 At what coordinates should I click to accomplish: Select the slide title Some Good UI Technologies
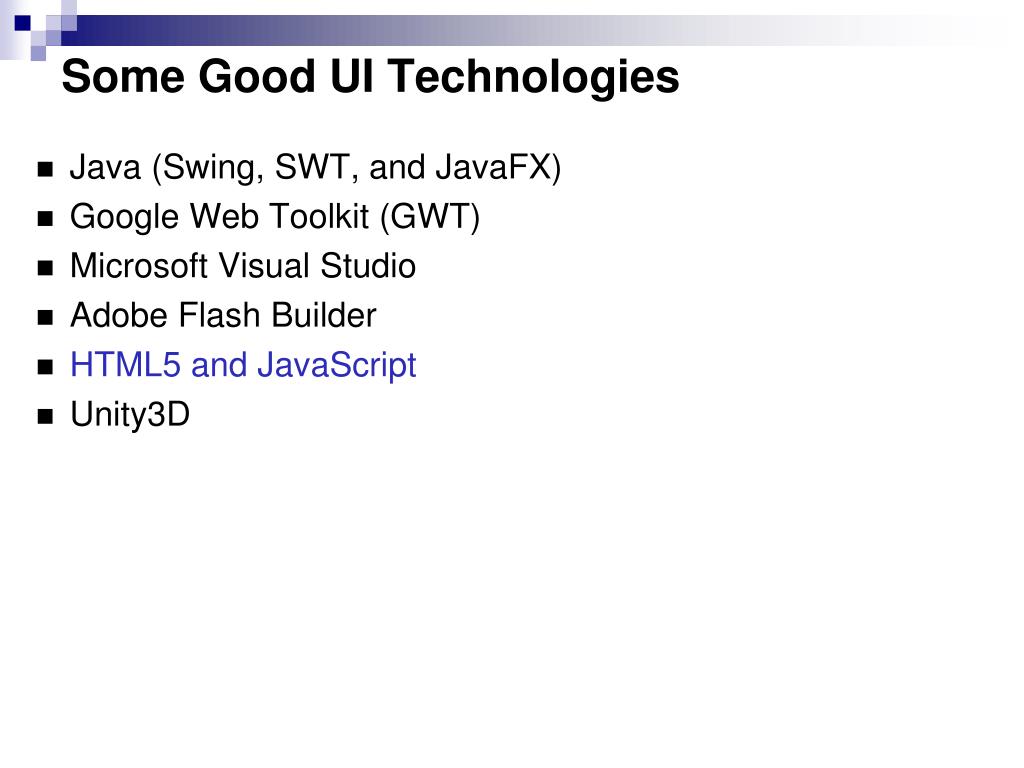pyautogui.click(x=370, y=76)
